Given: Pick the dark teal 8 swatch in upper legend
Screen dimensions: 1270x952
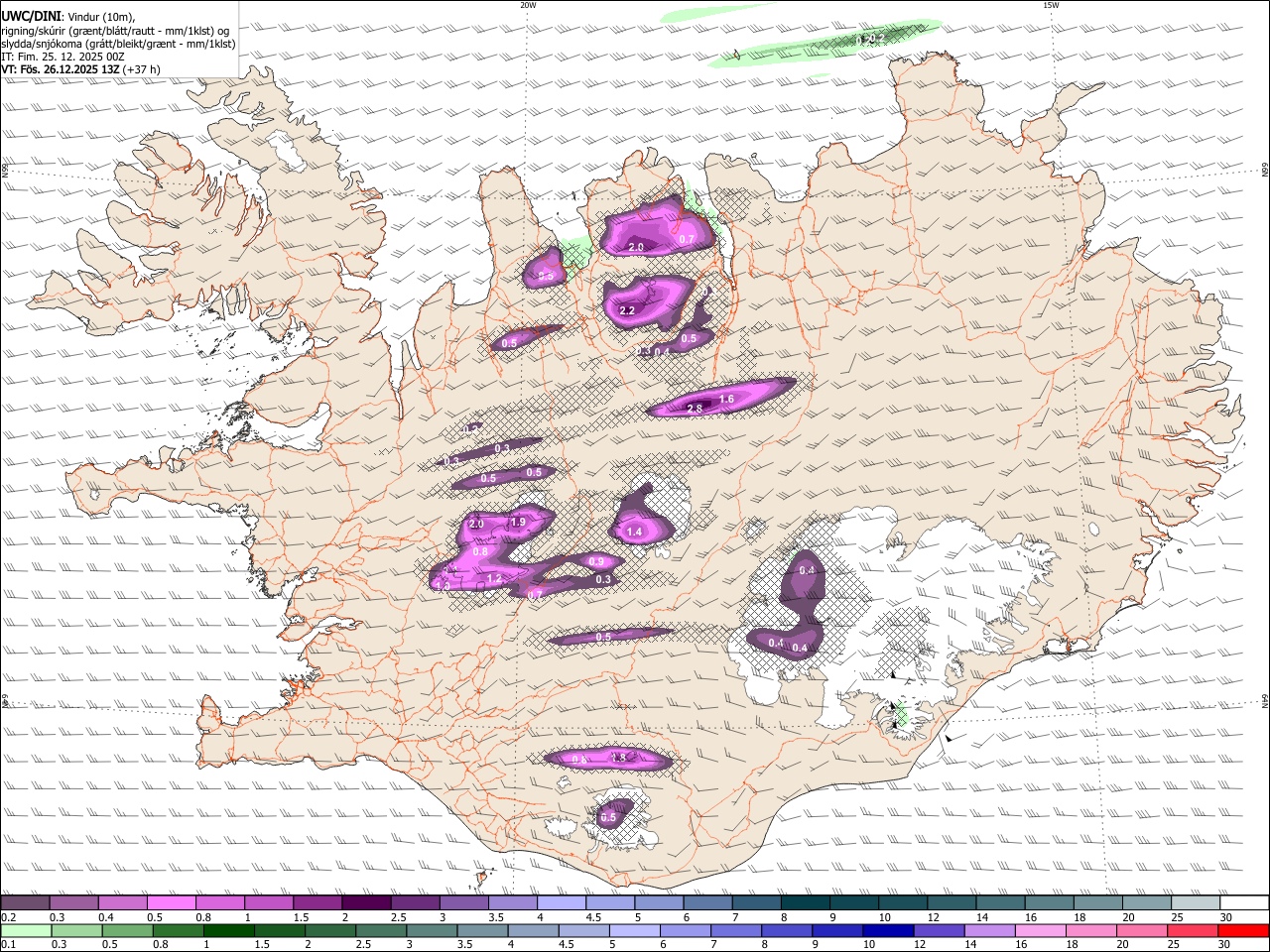Looking at the screenshot, I should 806,903.
